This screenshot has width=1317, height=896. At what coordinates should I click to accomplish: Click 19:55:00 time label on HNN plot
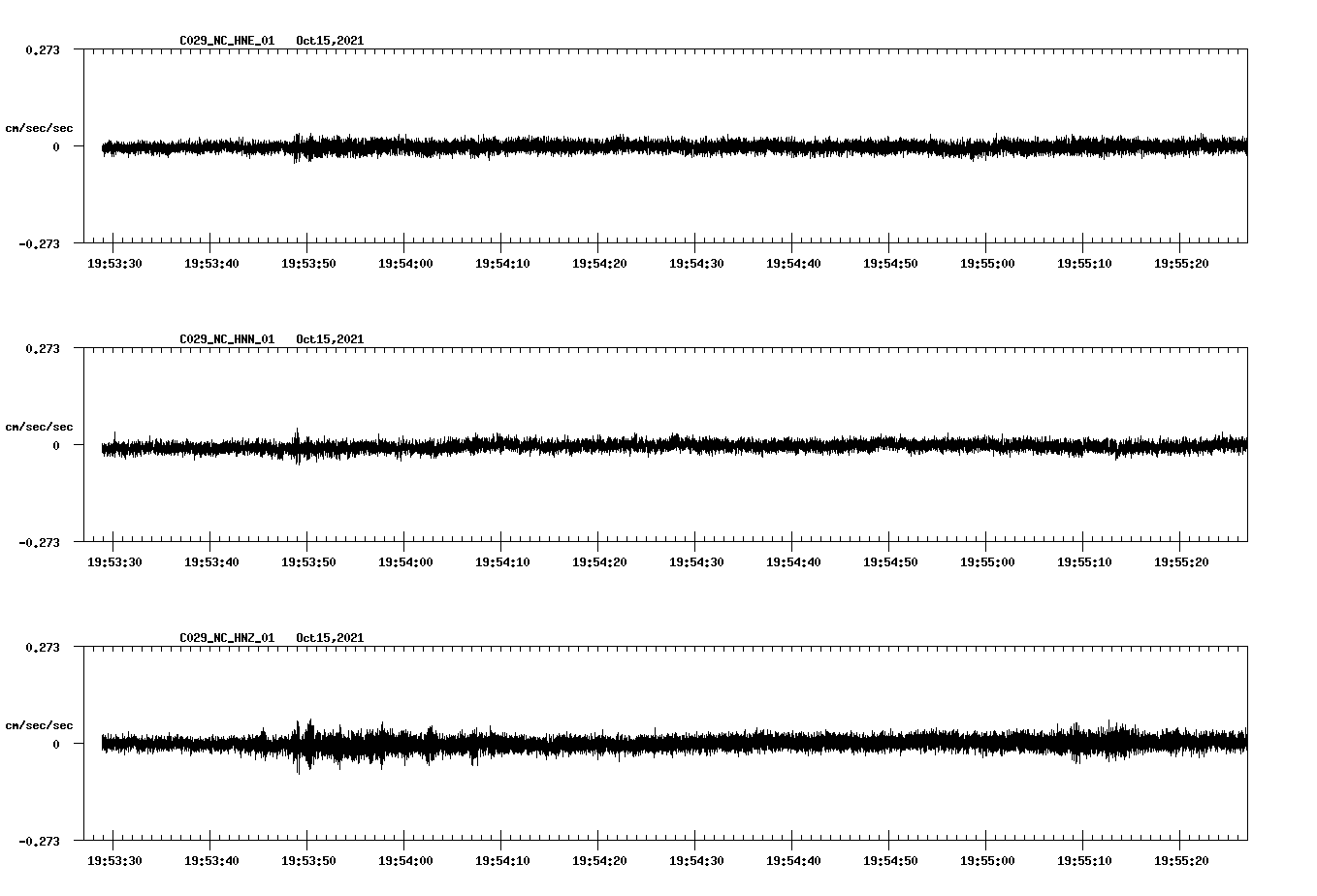[987, 562]
